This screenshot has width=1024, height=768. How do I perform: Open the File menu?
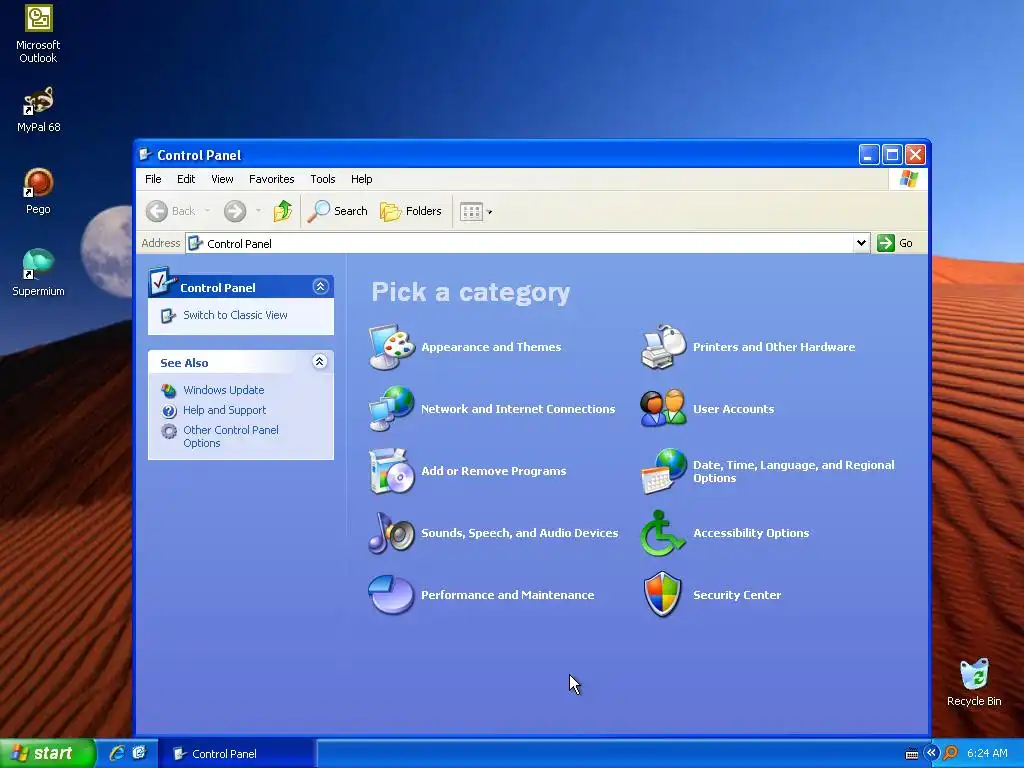coord(153,179)
